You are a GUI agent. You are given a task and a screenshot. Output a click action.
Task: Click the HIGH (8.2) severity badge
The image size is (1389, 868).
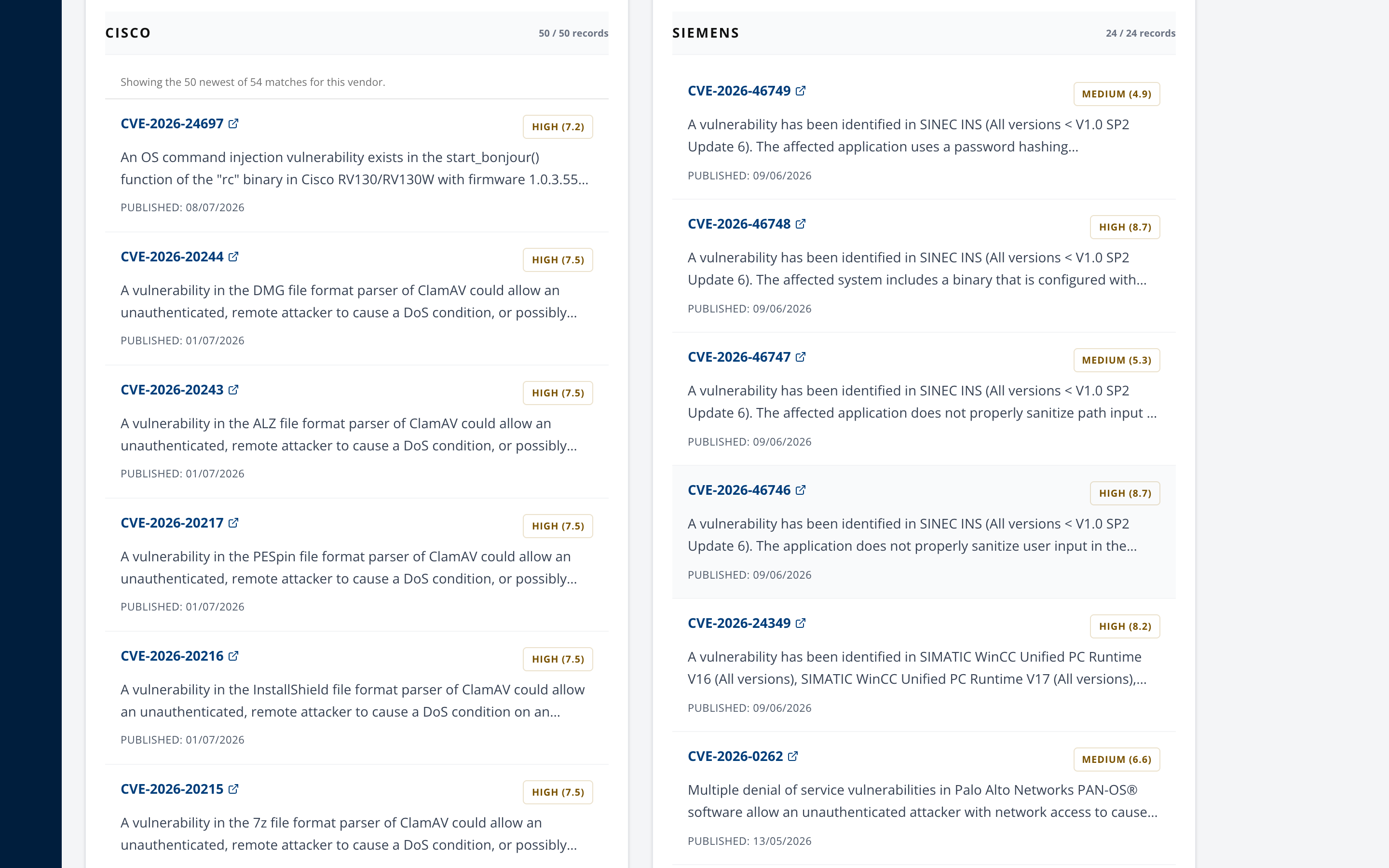point(1124,626)
